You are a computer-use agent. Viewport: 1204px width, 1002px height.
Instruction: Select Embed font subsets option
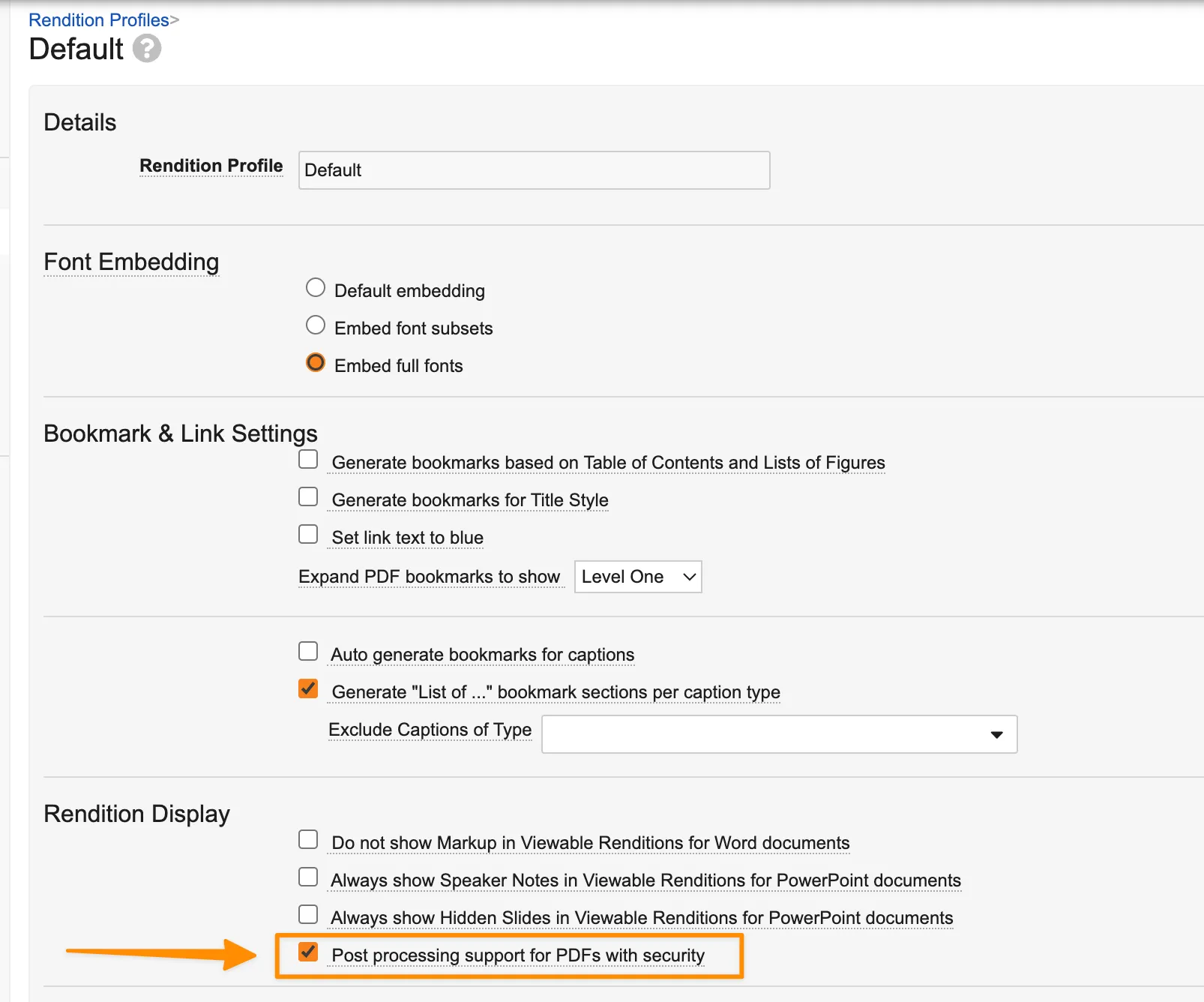316,325
